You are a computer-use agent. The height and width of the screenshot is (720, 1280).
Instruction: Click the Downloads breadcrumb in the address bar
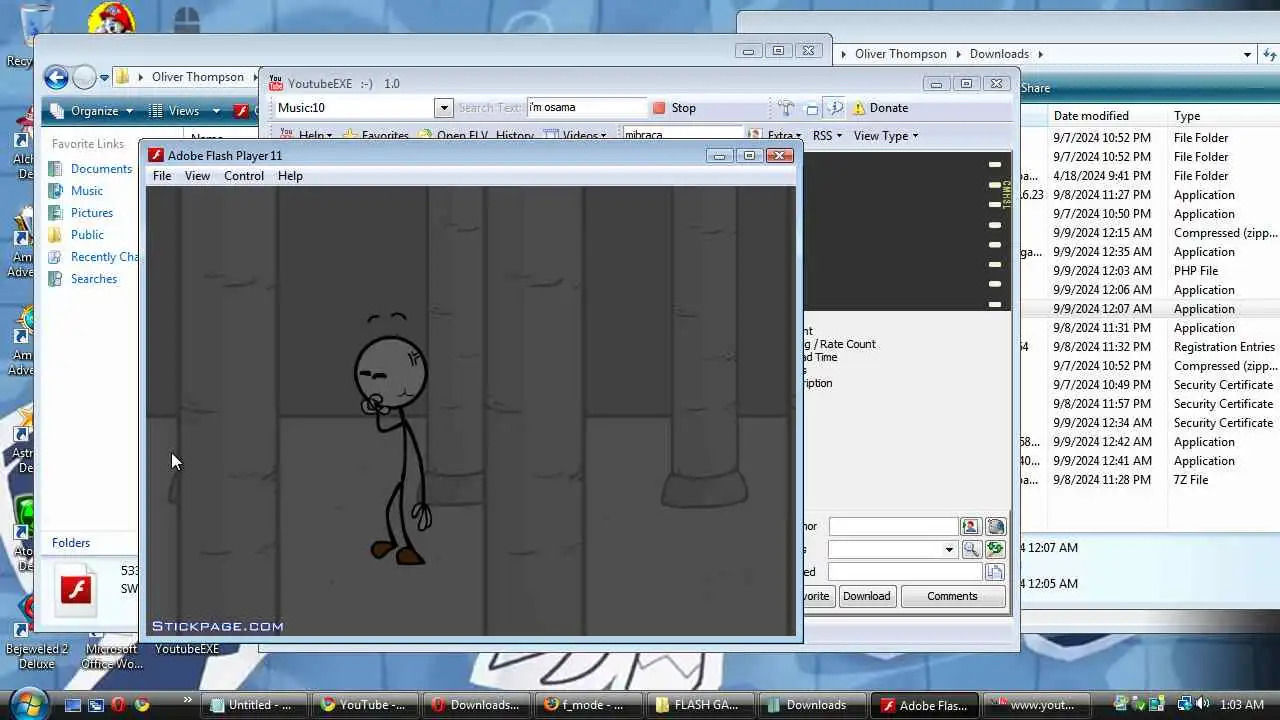pos(999,54)
